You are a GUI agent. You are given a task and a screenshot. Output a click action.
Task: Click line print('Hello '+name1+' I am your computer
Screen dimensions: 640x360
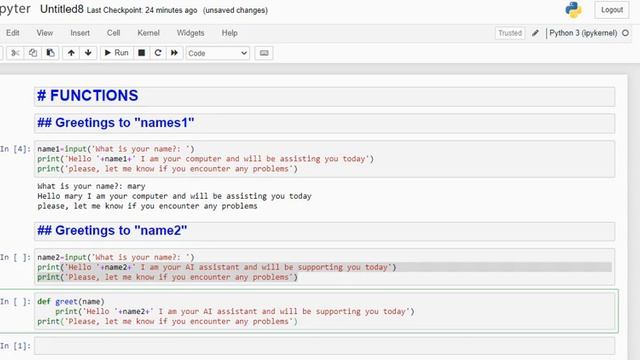coord(205,159)
